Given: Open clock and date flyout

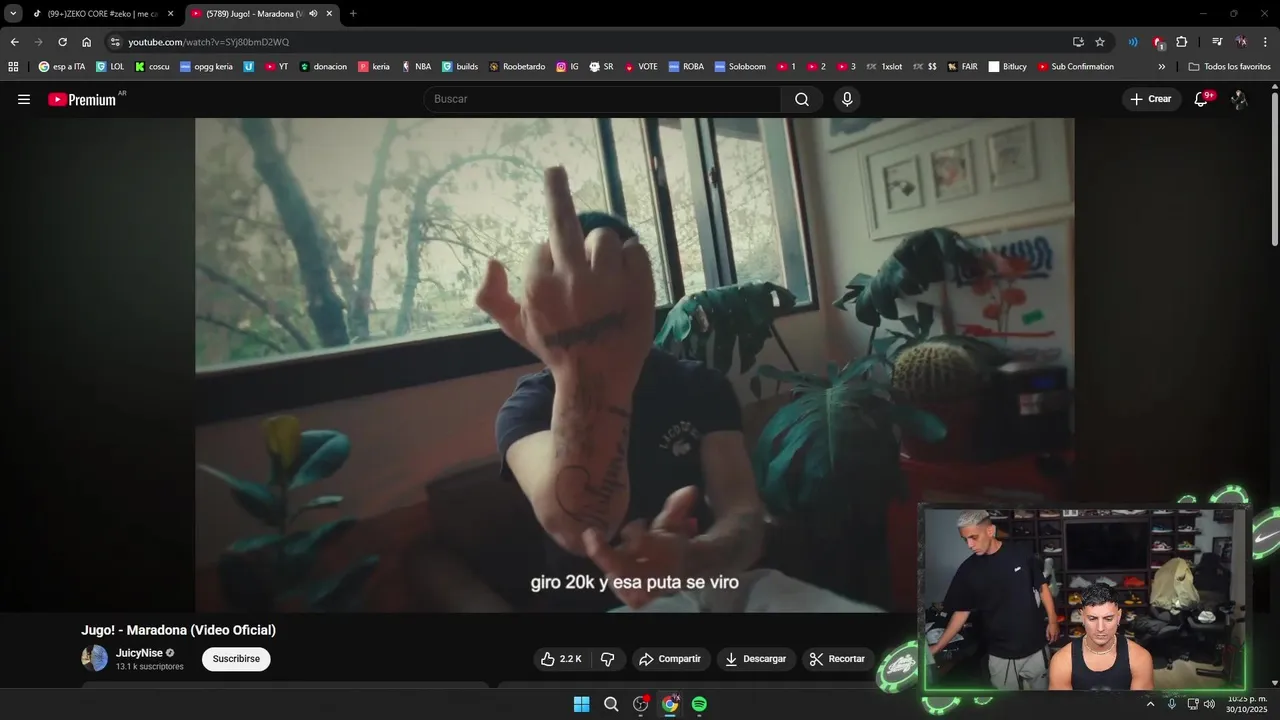Looking at the screenshot, I should 1247,704.
